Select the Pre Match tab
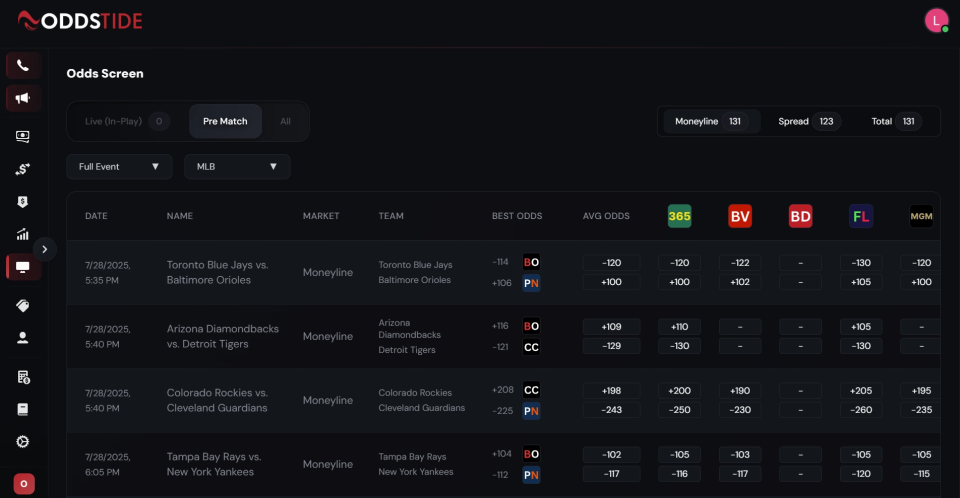The image size is (960, 498). point(225,121)
